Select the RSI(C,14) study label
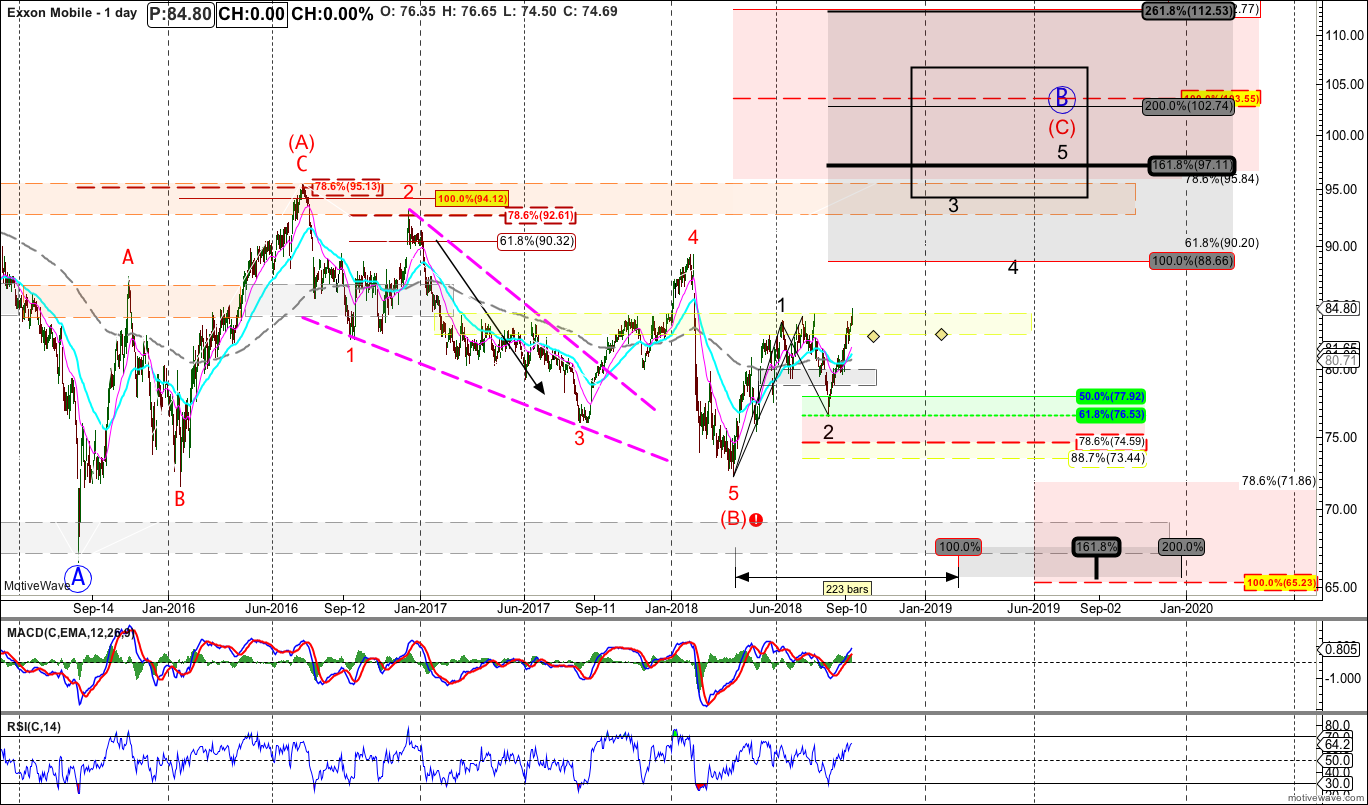The height and width of the screenshot is (805, 1368). coord(34,726)
